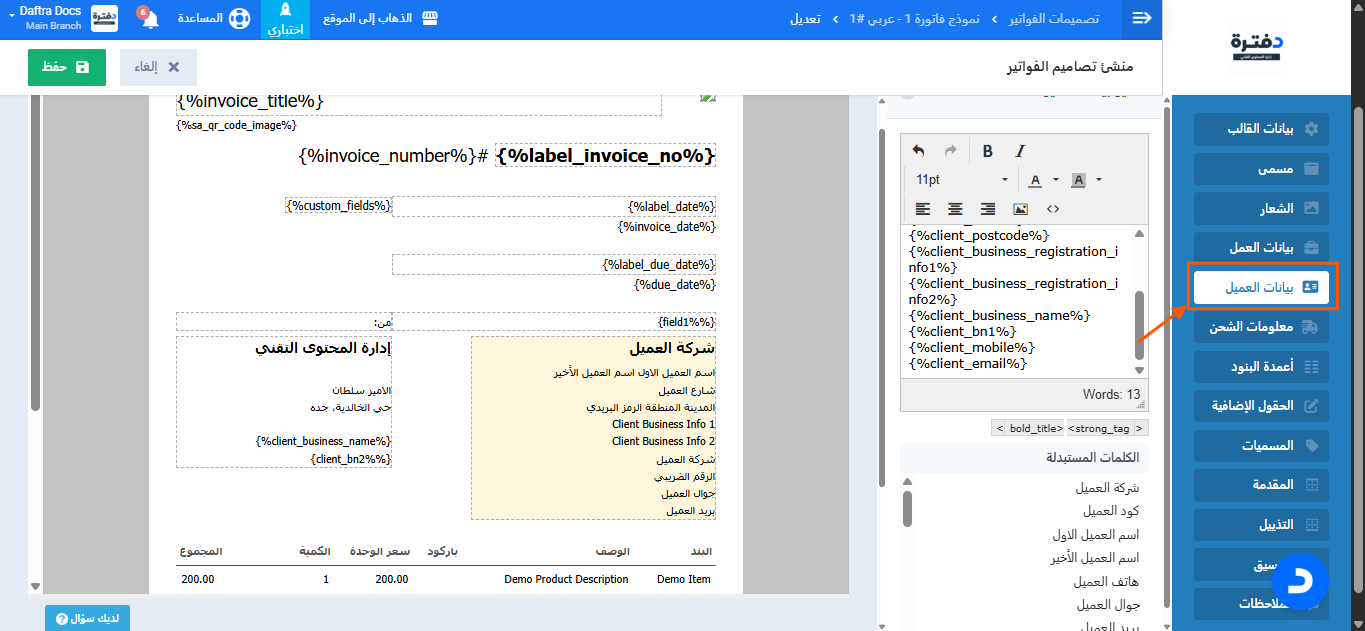
Task: Align text left in the editor
Action: tap(922, 209)
